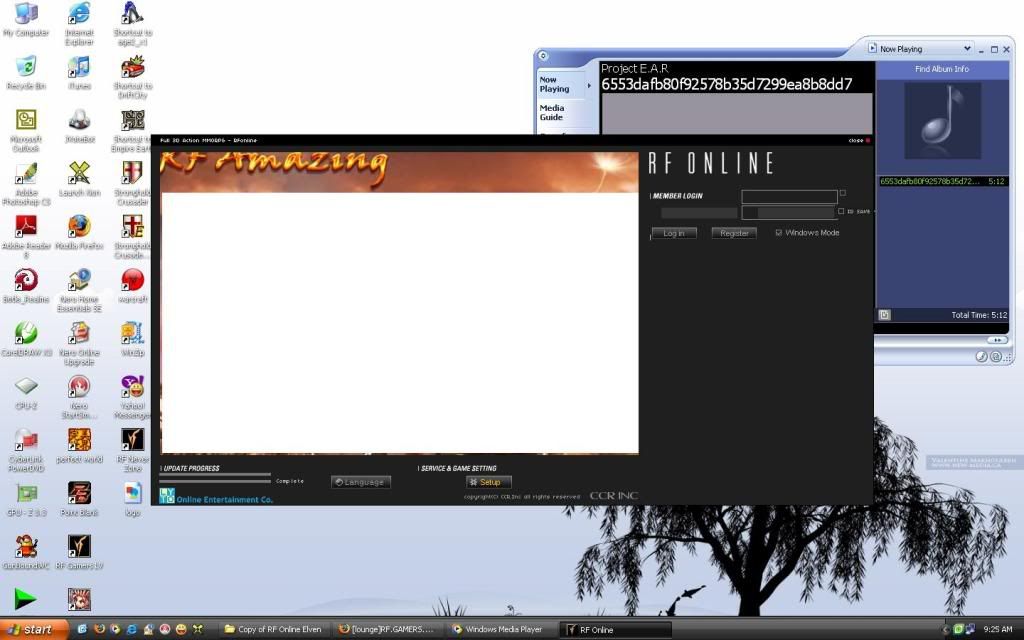
Task: Click playlist options icon beside Total Time
Action: pyautogui.click(x=884, y=315)
